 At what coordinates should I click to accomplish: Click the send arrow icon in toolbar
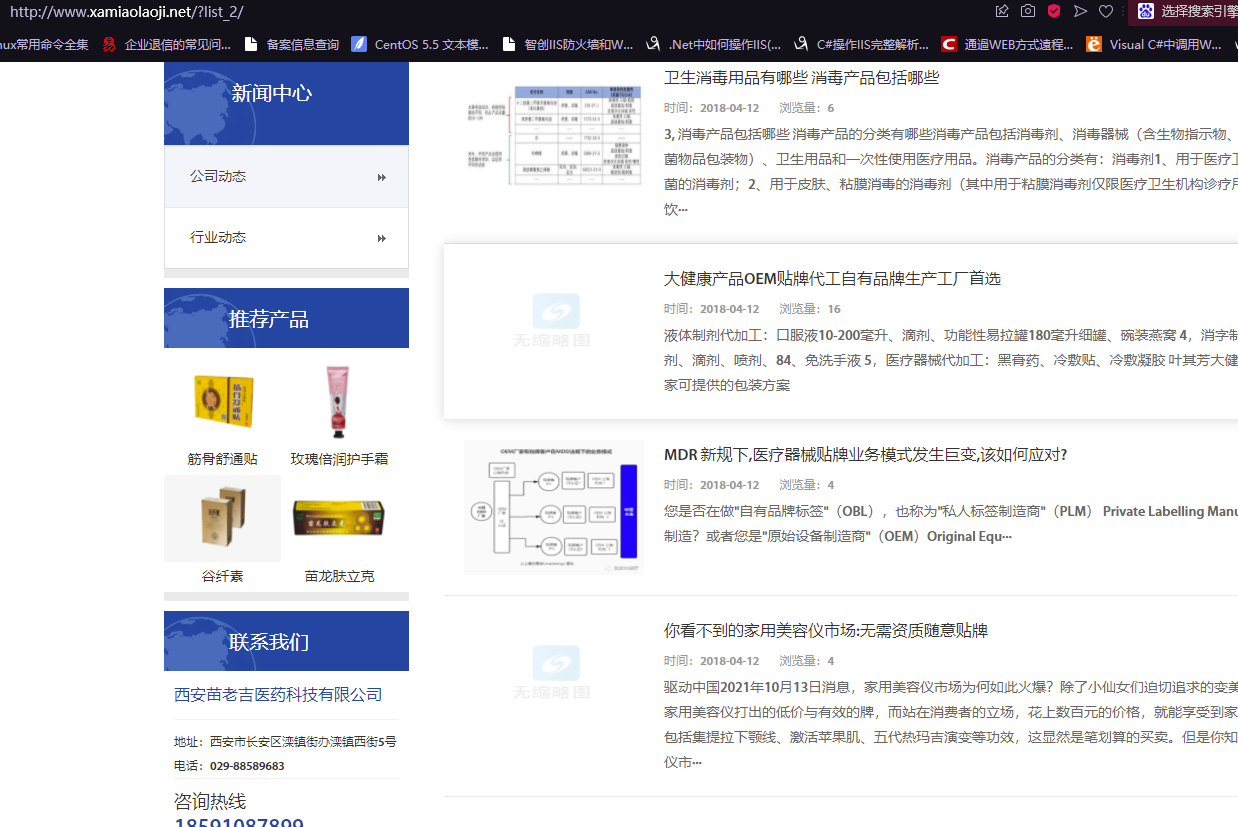pos(1079,11)
